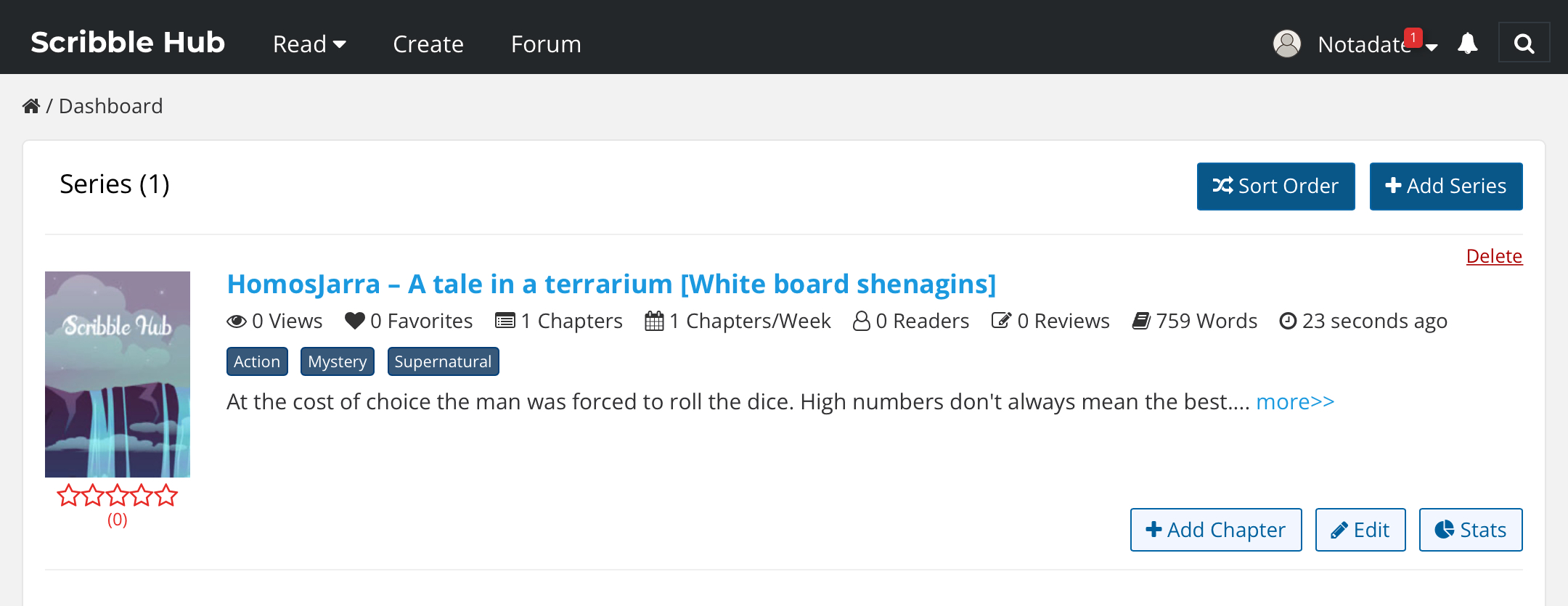This screenshot has height=606, width=1568.
Task: Open the series Stats button
Action: [x=1470, y=530]
